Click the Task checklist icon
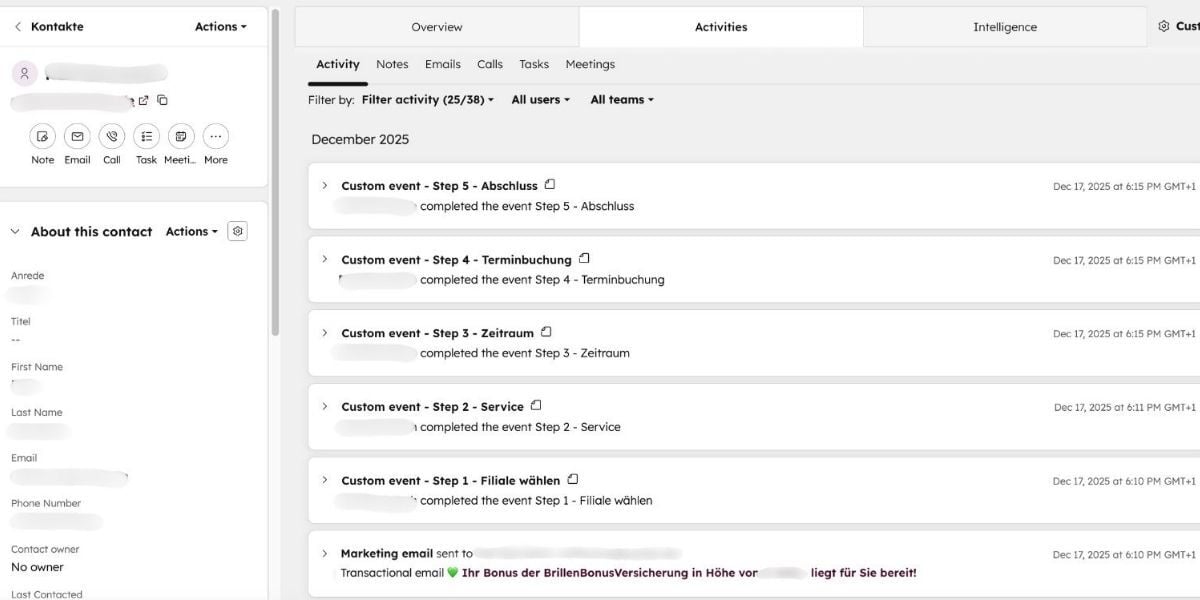1200x600 pixels. pos(146,136)
